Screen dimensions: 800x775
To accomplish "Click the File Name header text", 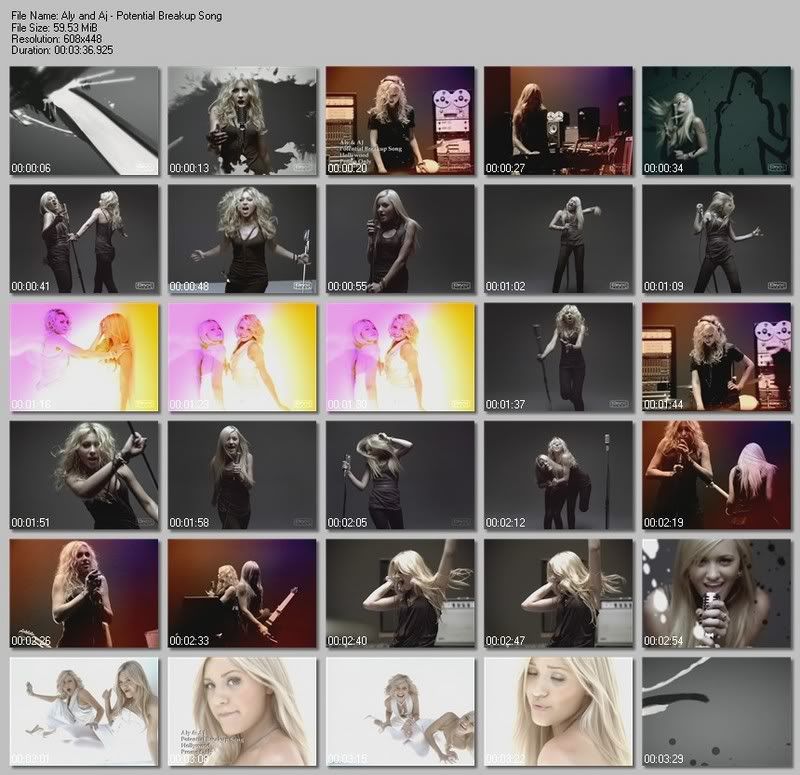I will click(116, 16).
